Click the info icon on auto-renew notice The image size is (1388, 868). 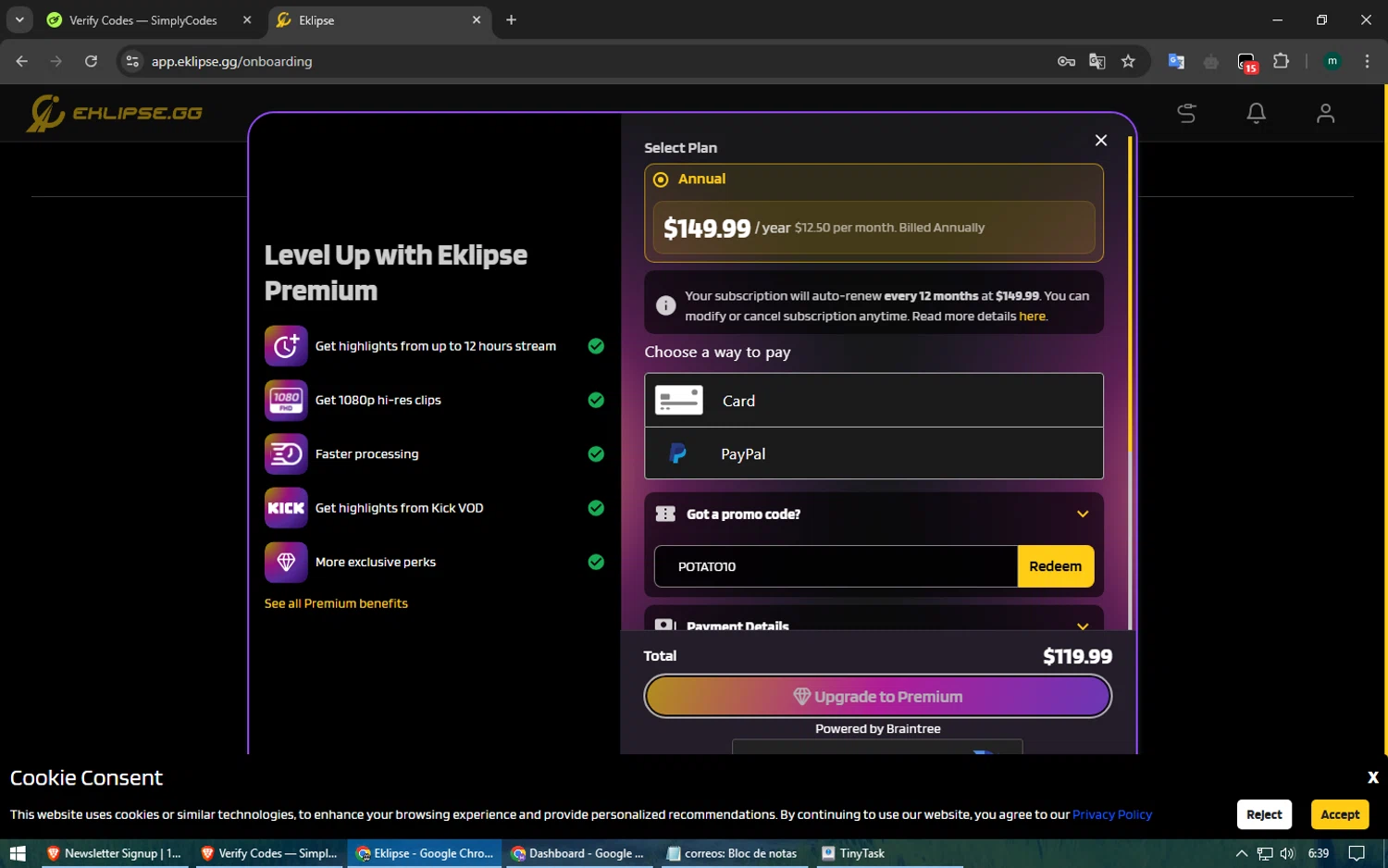[665, 305]
